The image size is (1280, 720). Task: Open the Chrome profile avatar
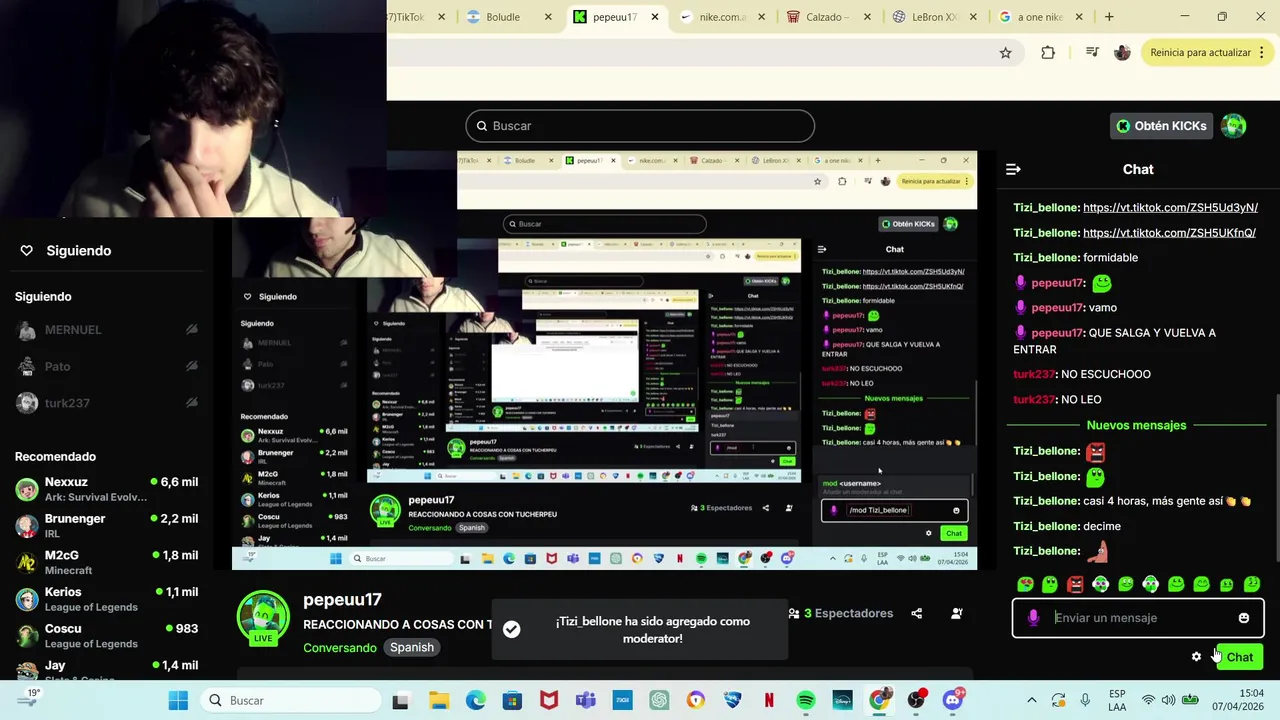[1122, 53]
